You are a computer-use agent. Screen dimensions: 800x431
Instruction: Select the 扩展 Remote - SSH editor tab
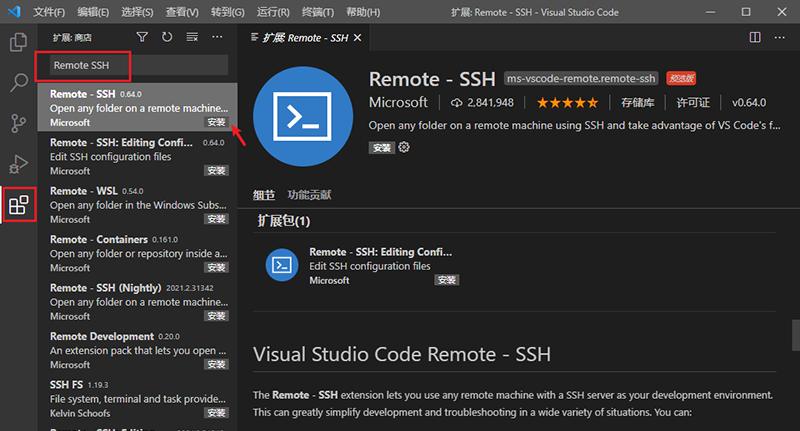(305, 38)
